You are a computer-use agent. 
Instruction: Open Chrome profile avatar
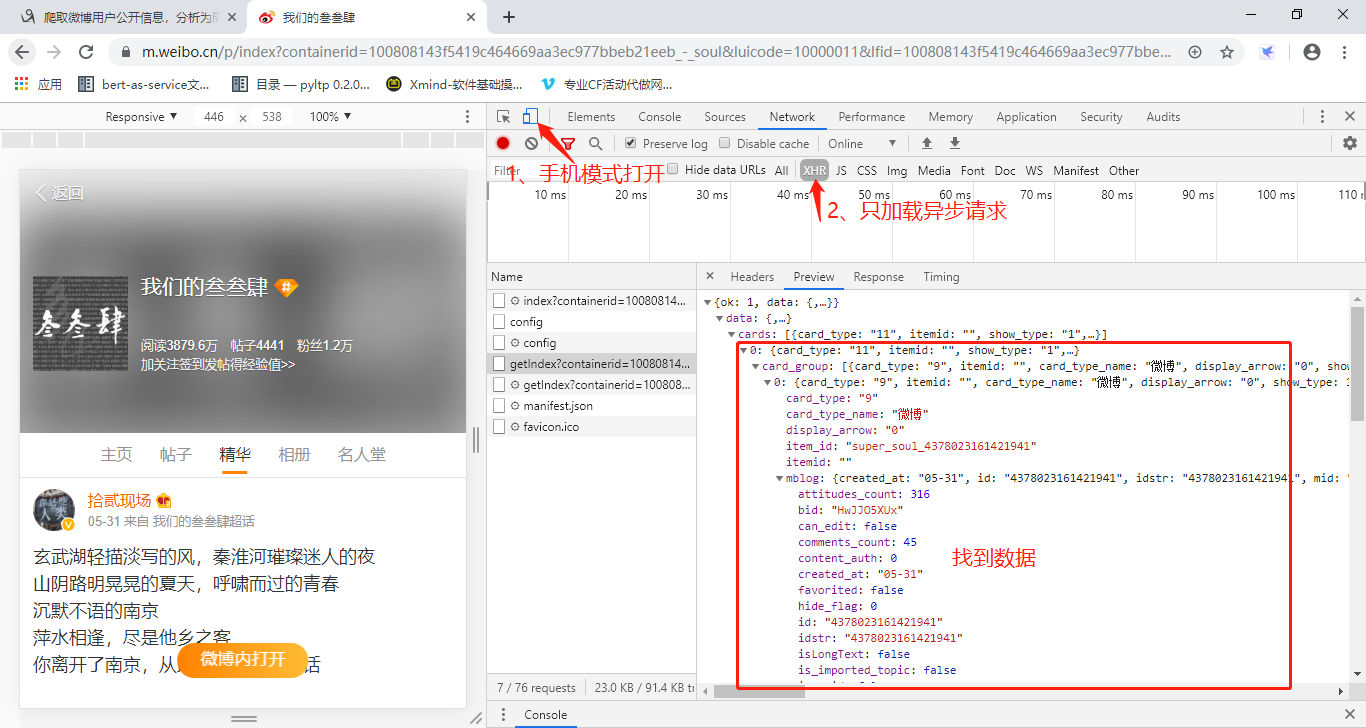coord(1312,52)
